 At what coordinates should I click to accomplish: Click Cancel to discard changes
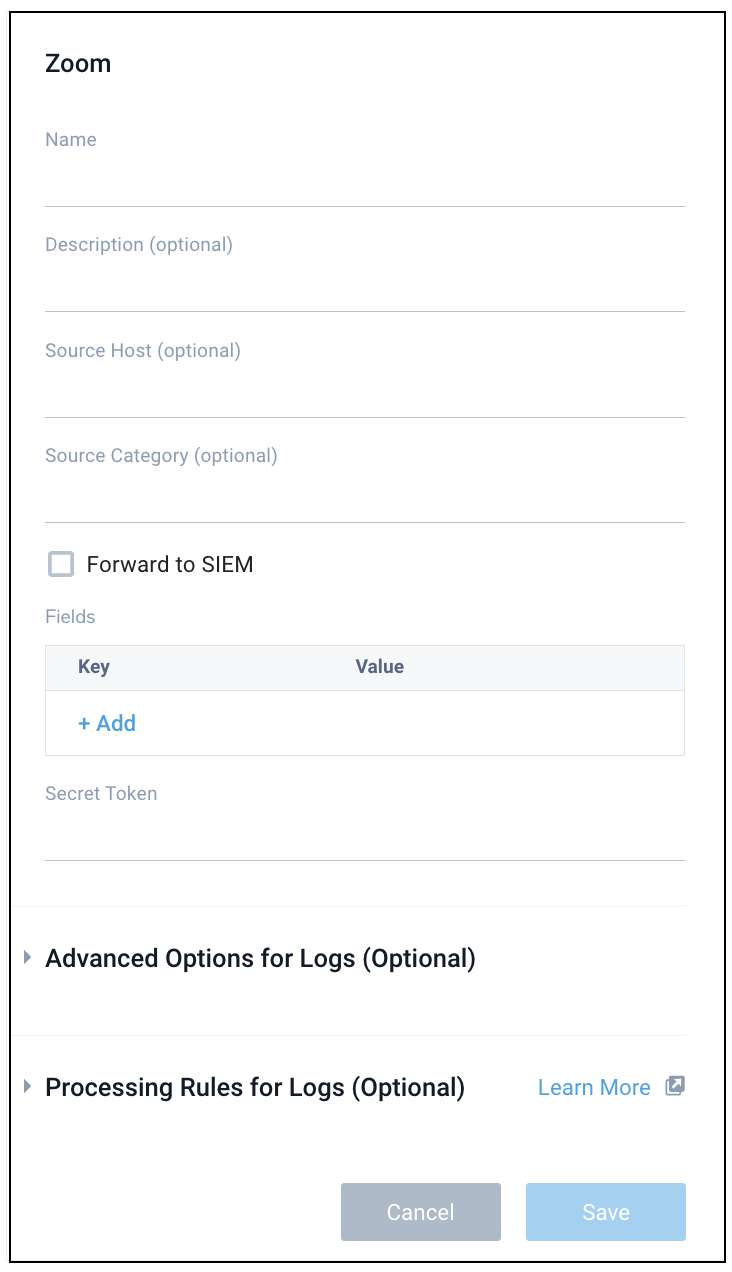[x=420, y=1211]
